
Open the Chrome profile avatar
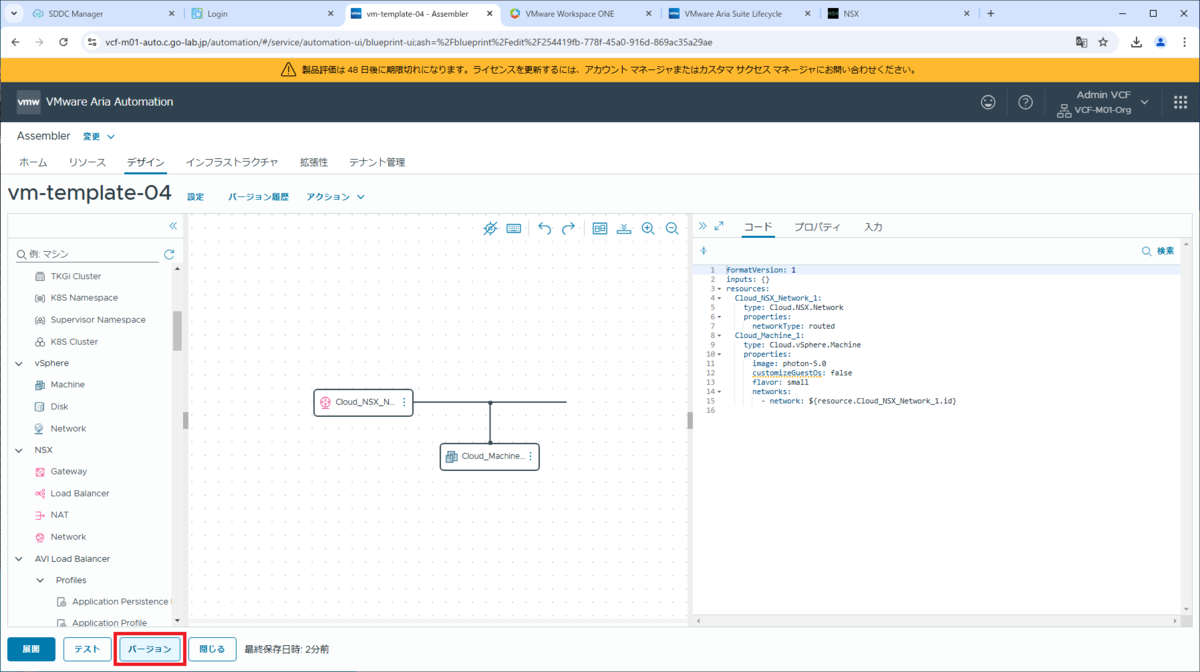tap(1160, 43)
